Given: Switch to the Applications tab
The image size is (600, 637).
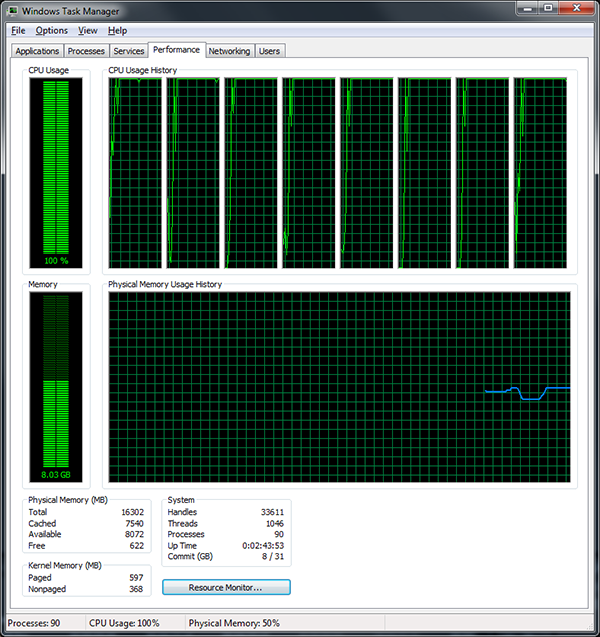Looking at the screenshot, I should (37, 51).
